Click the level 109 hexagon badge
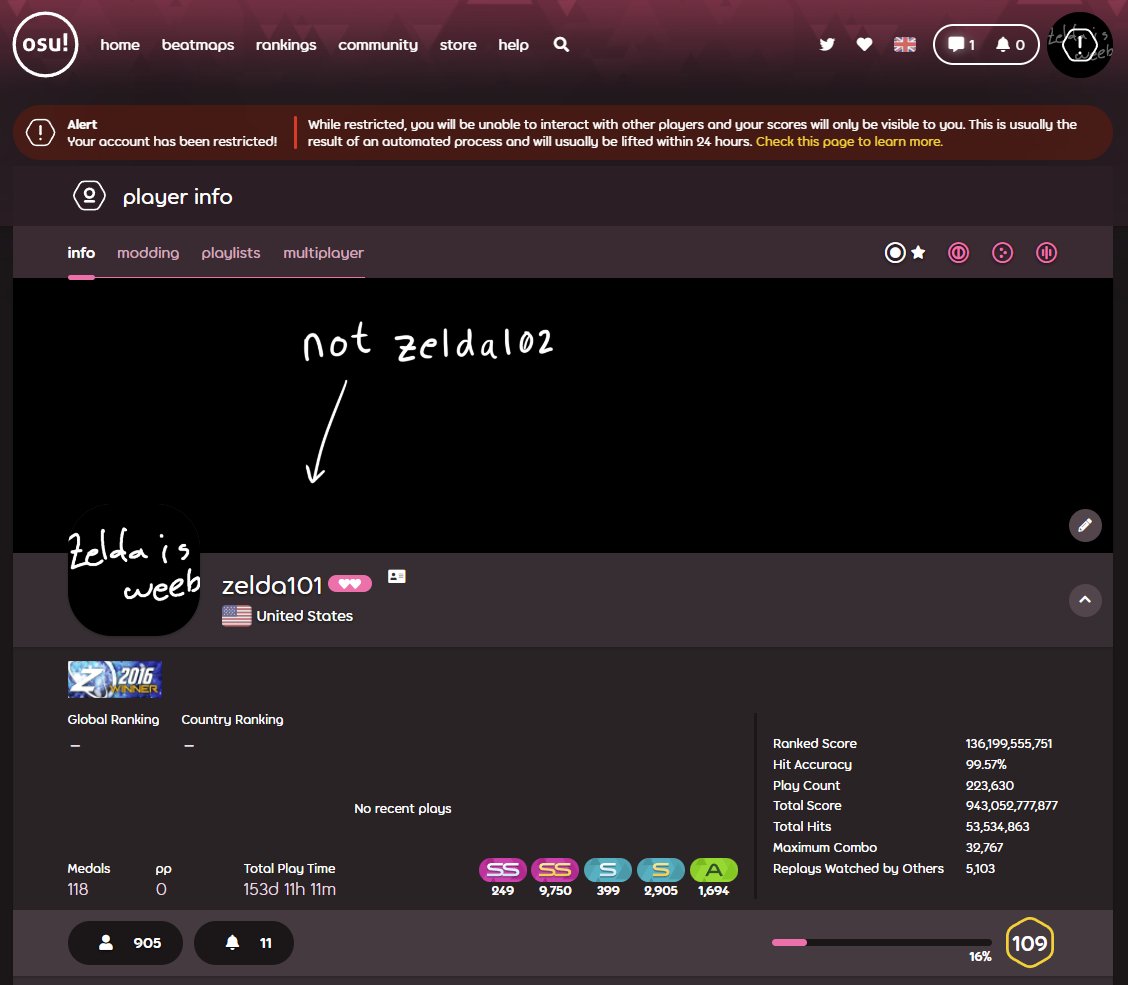 point(1029,943)
